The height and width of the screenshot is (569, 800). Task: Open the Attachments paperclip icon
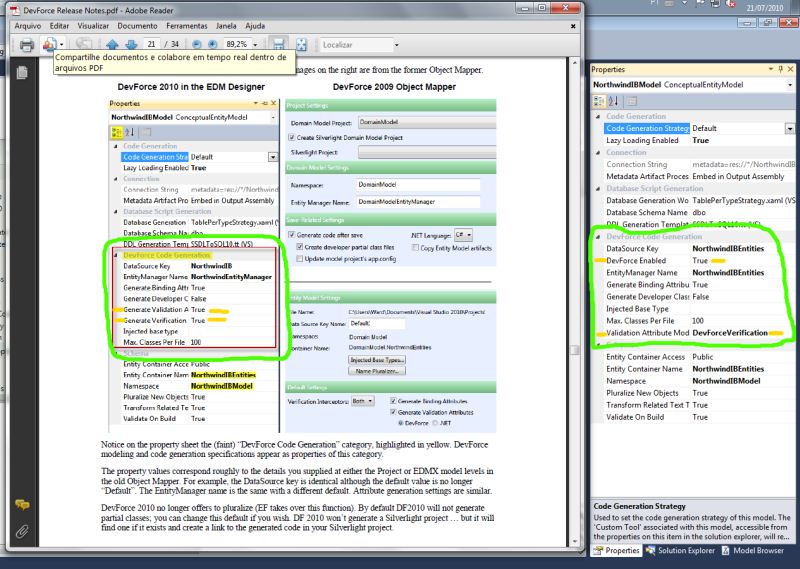tap(21, 530)
